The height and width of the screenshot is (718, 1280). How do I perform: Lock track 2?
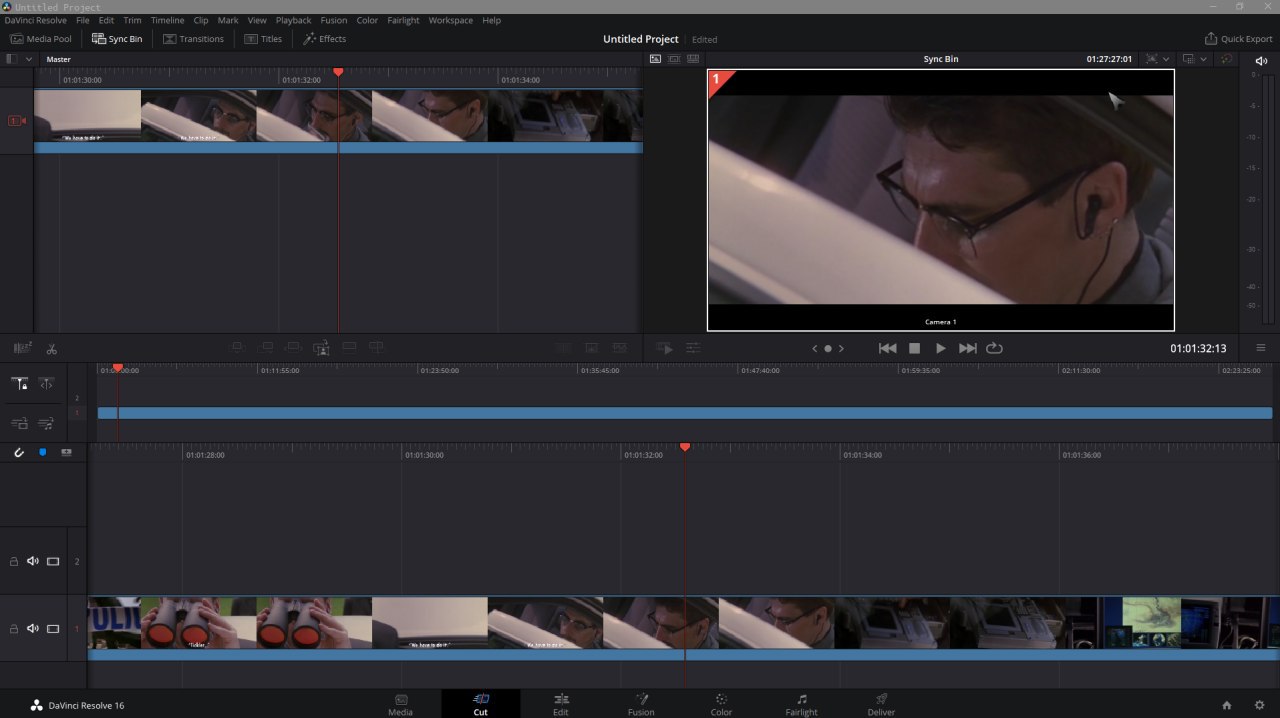coord(14,562)
